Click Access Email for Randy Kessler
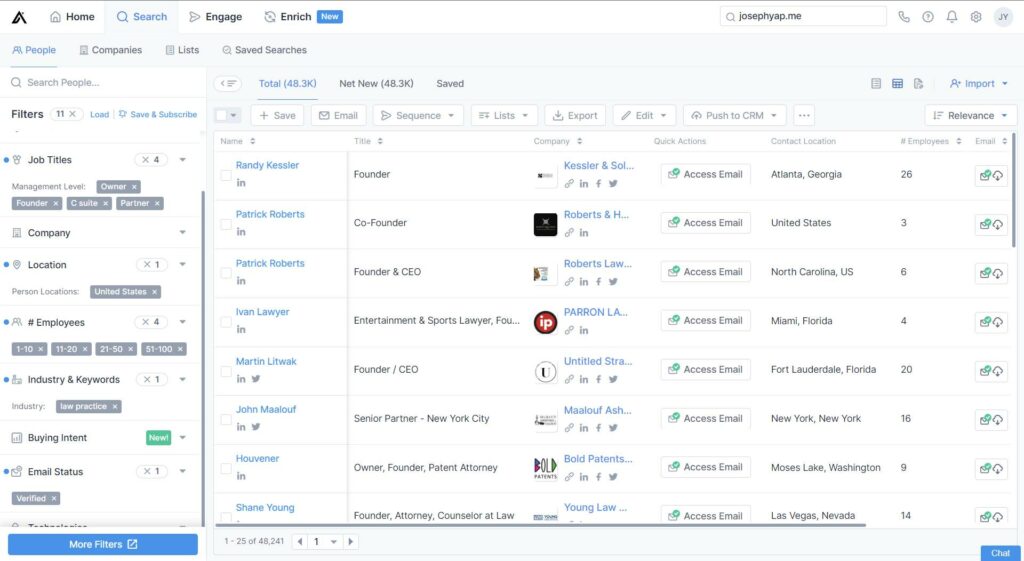 (705, 174)
